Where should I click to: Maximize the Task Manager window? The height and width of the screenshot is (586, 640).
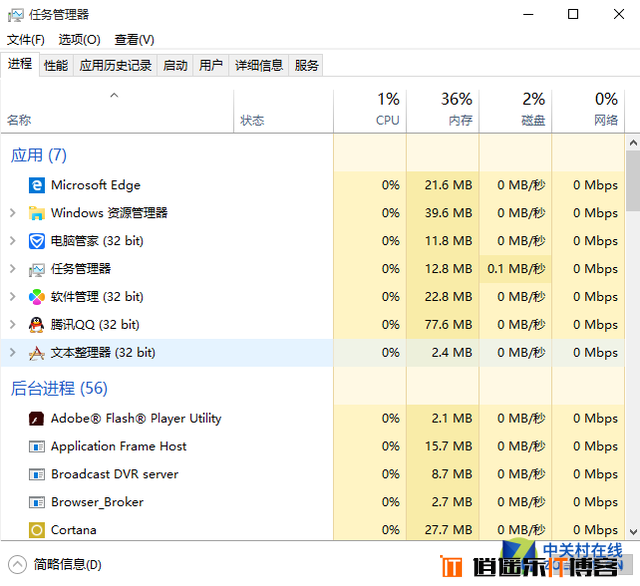tap(573, 15)
